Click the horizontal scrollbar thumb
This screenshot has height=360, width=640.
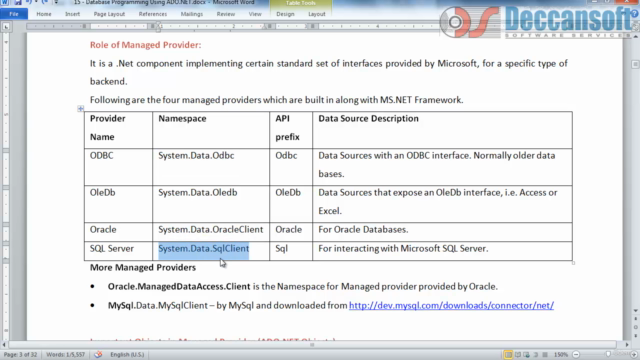(312, 345)
